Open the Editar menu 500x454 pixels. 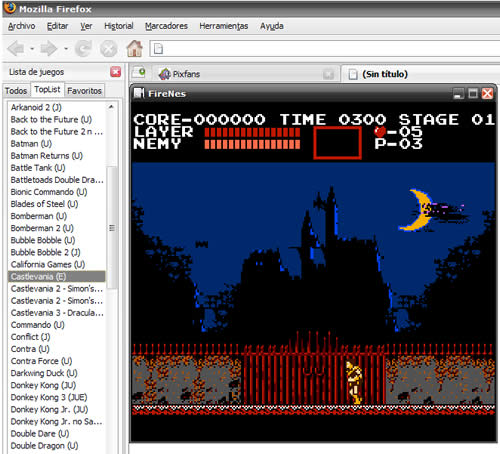(x=57, y=26)
